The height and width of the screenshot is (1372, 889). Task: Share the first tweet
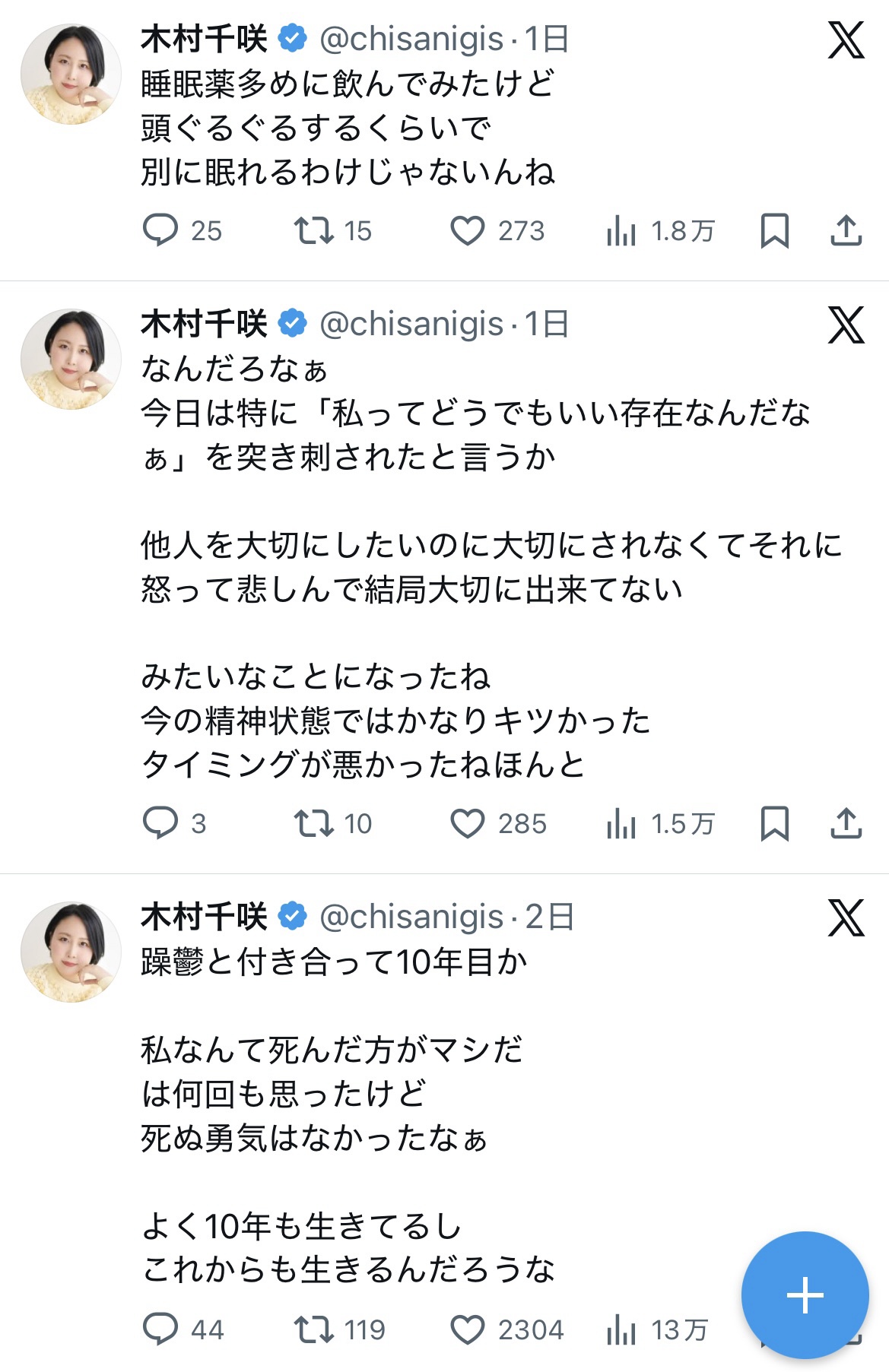click(846, 230)
